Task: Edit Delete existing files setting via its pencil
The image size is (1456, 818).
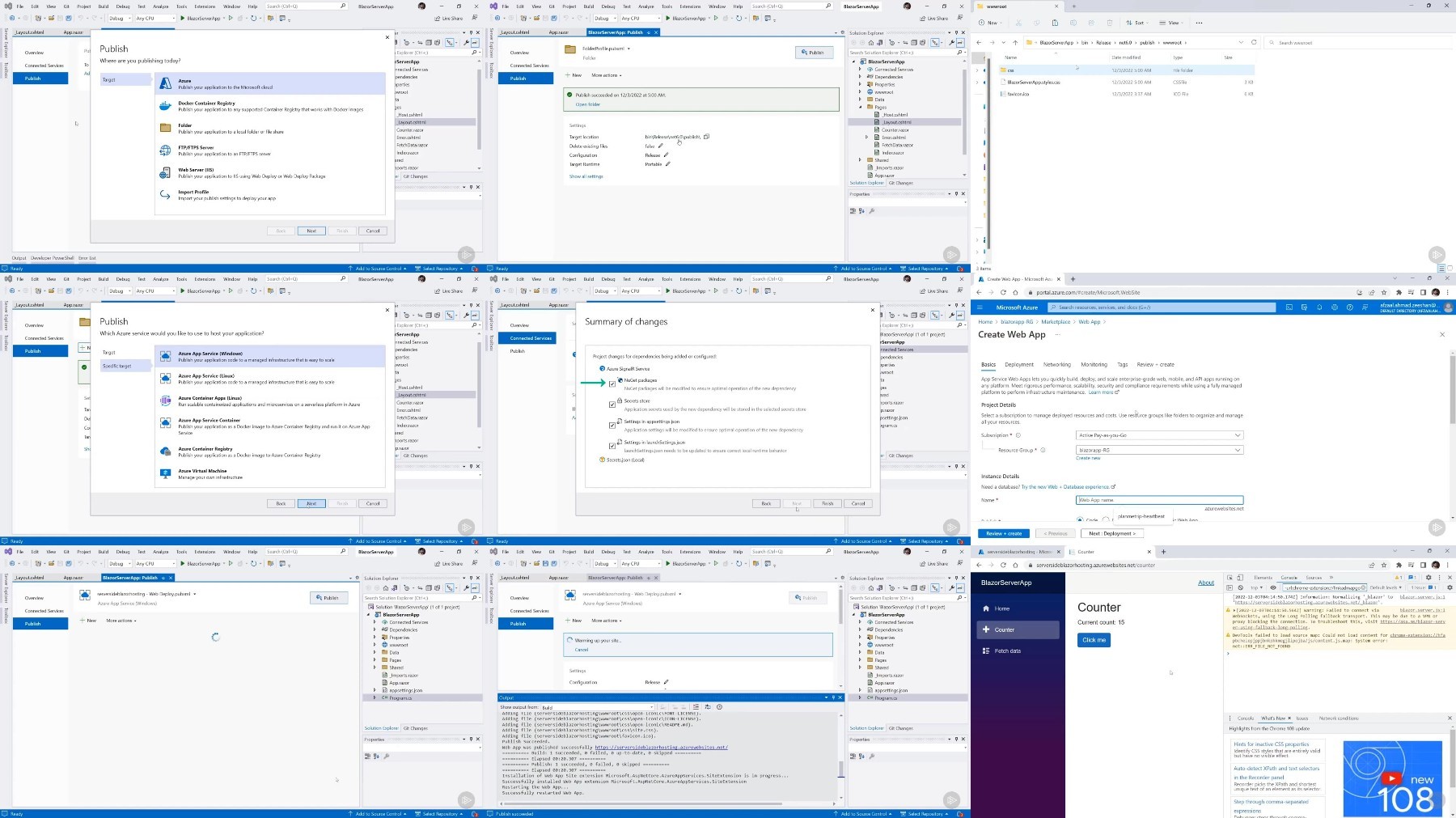Action: click(x=661, y=146)
